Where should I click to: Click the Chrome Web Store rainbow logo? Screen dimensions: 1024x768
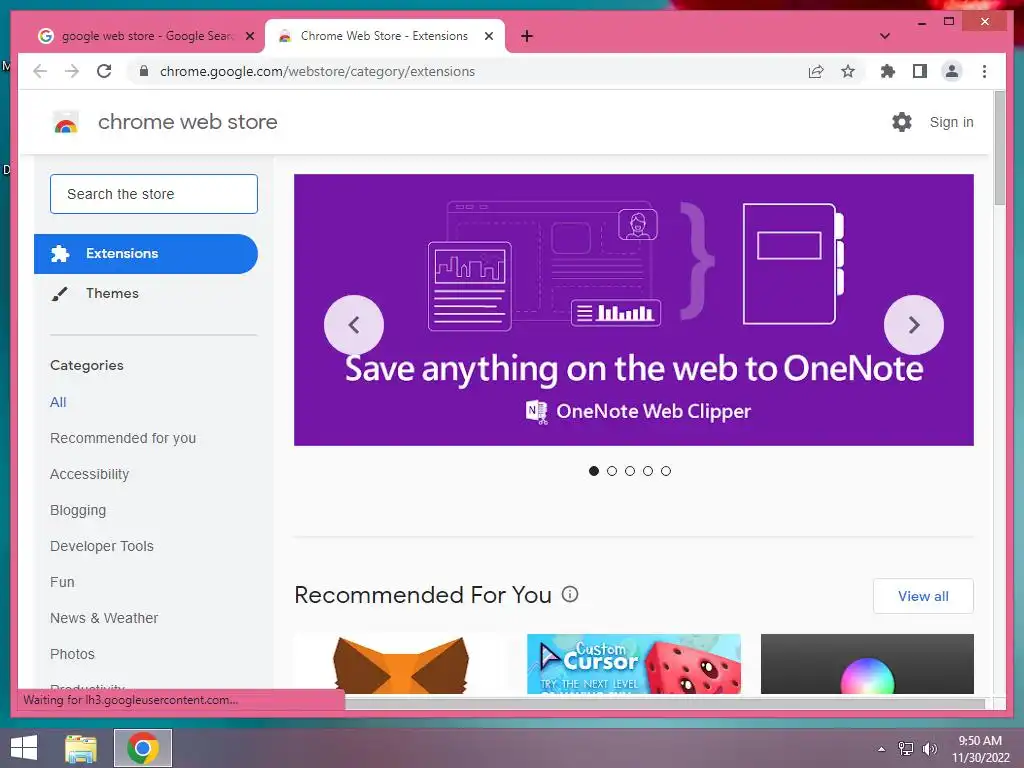click(x=65, y=122)
